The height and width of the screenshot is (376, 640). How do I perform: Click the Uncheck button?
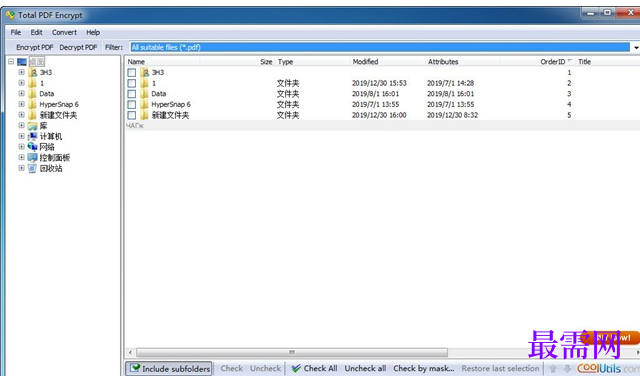pyautogui.click(x=266, y=368)
